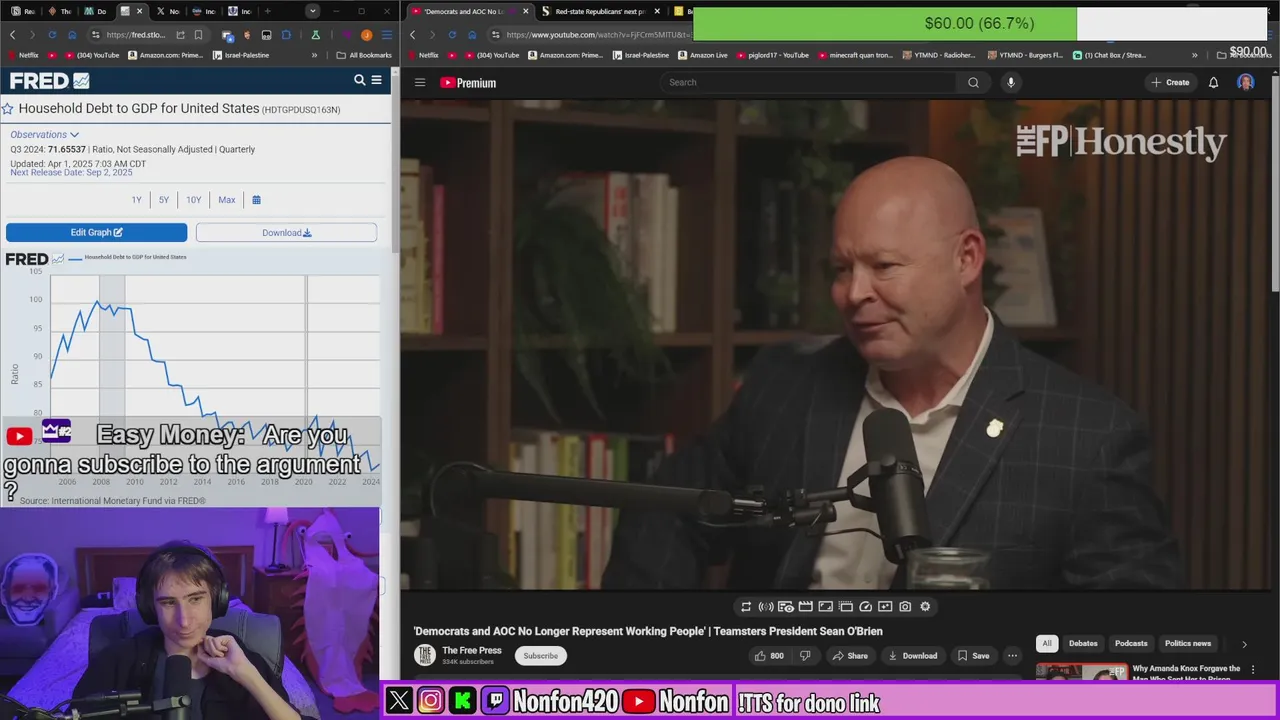Open the FRED hamburger menu

(377, 80)
